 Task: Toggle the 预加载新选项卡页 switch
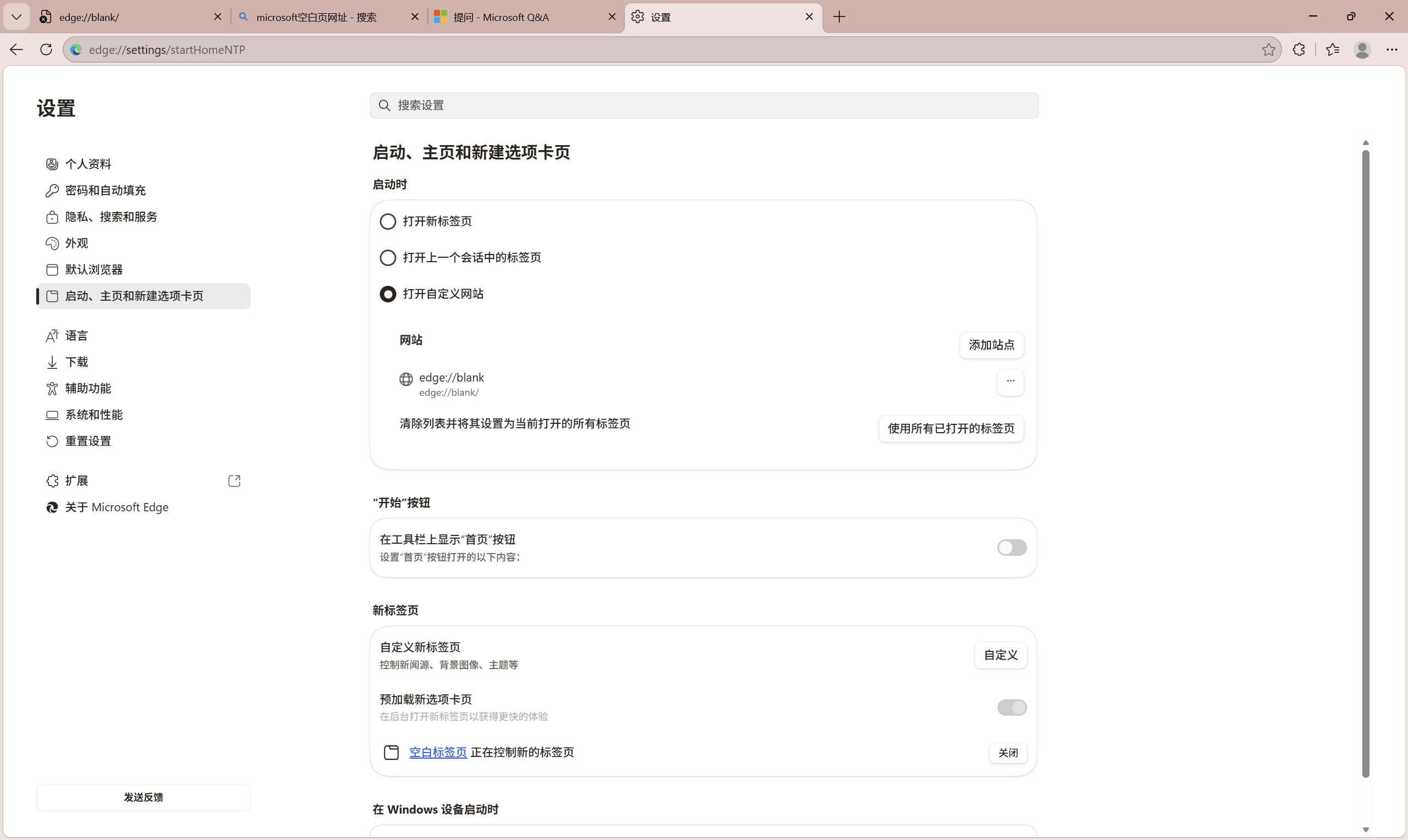(x=1011, y=708)
